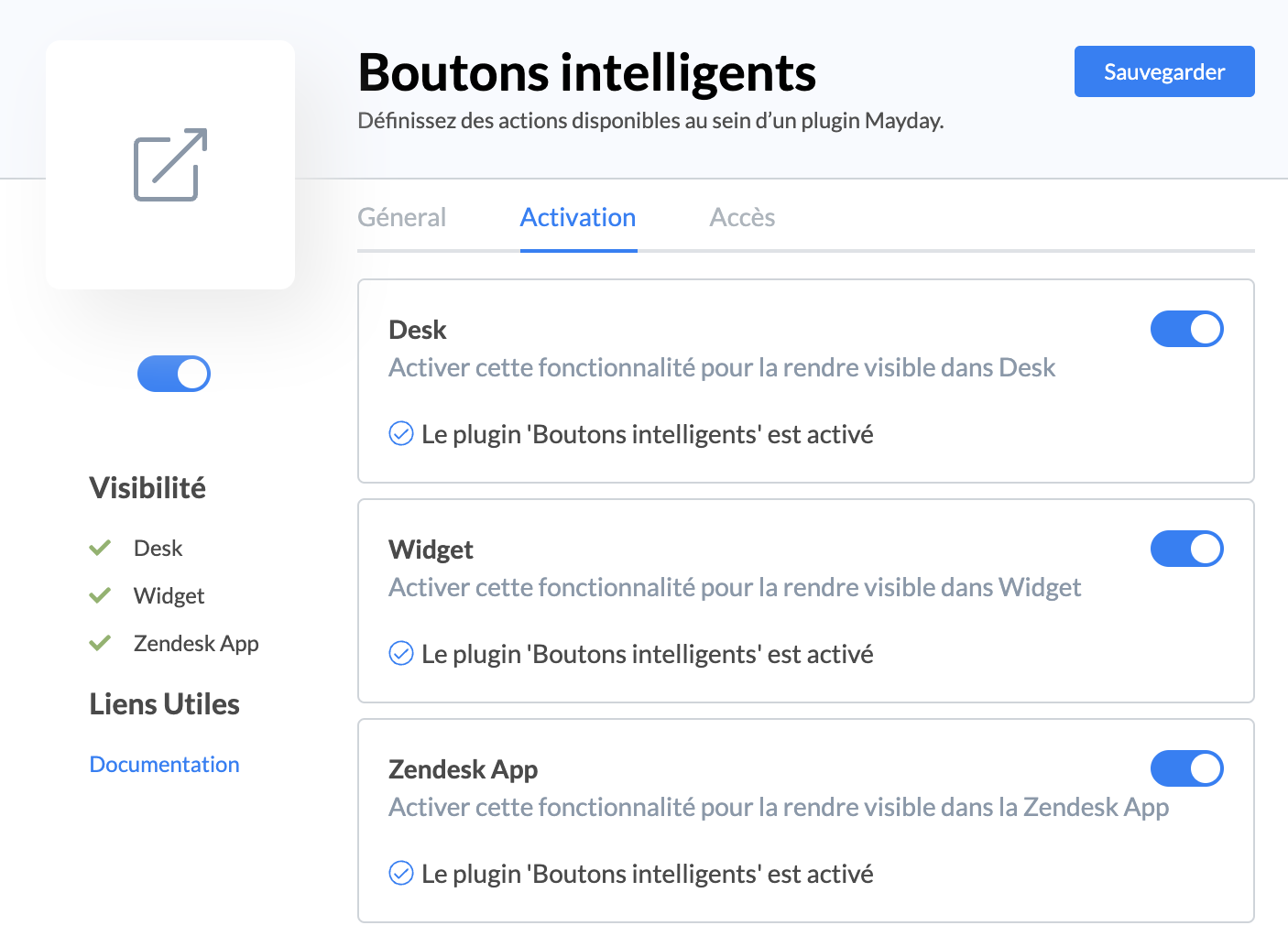Disable the Desk activation toggle
This screenshot has height=947, width=1288.
(1186, 329)
